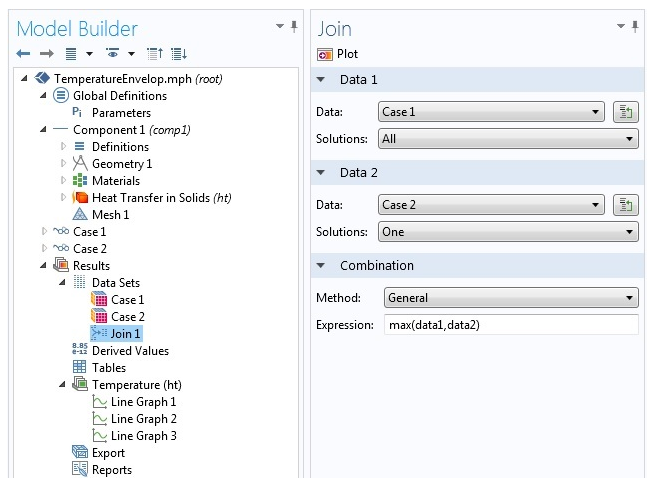
Task: Open the Method dropdown showing General
Action: tap(511, 298)
